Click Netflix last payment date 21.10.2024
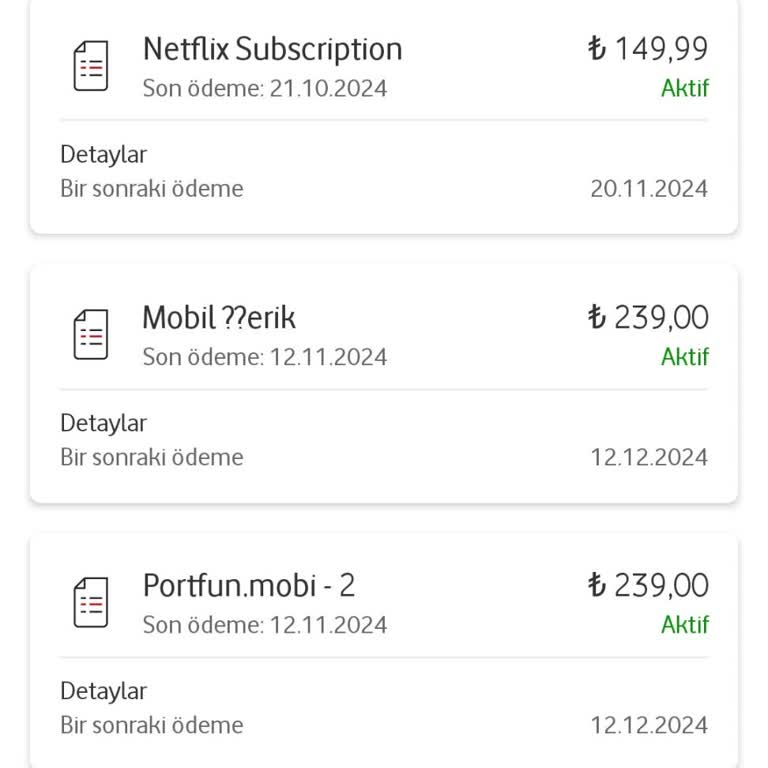The width and height of the screenshot is (768, 768). point(328,88)
